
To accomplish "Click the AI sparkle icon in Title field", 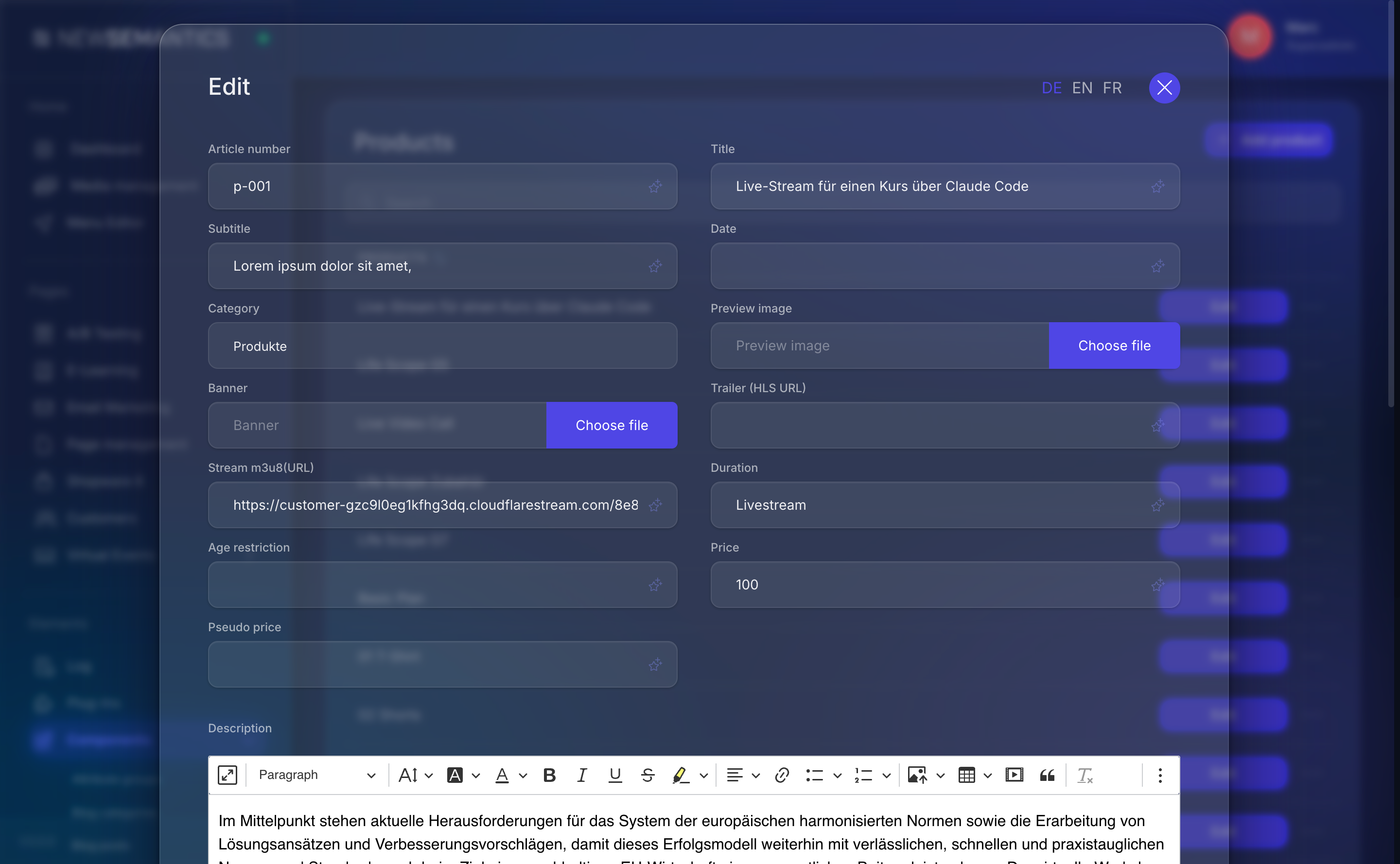I will pos(1157,186).
